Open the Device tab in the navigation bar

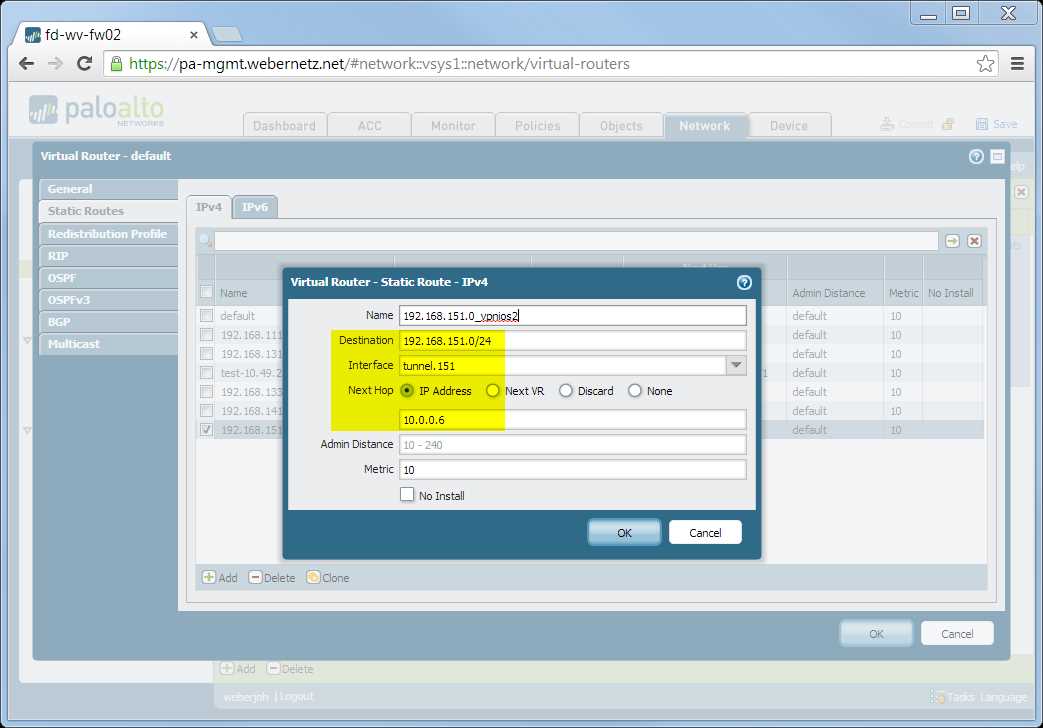click(789, 125)
